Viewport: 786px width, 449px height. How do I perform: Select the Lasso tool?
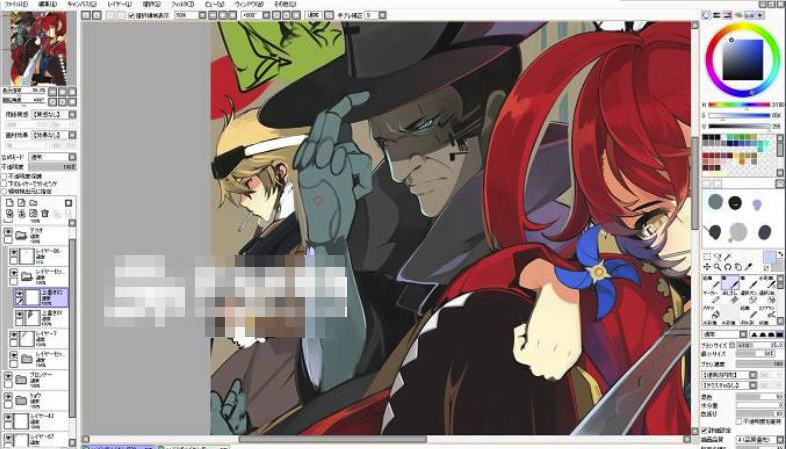coord(717,257)
